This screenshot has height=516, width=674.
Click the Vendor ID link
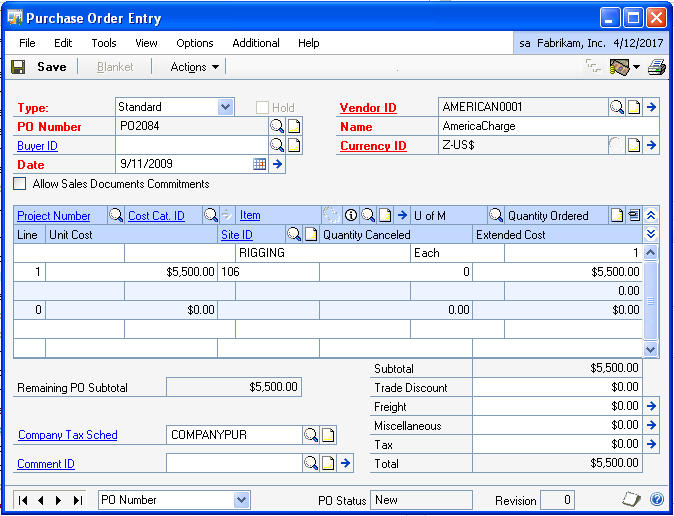pos(368,108)
